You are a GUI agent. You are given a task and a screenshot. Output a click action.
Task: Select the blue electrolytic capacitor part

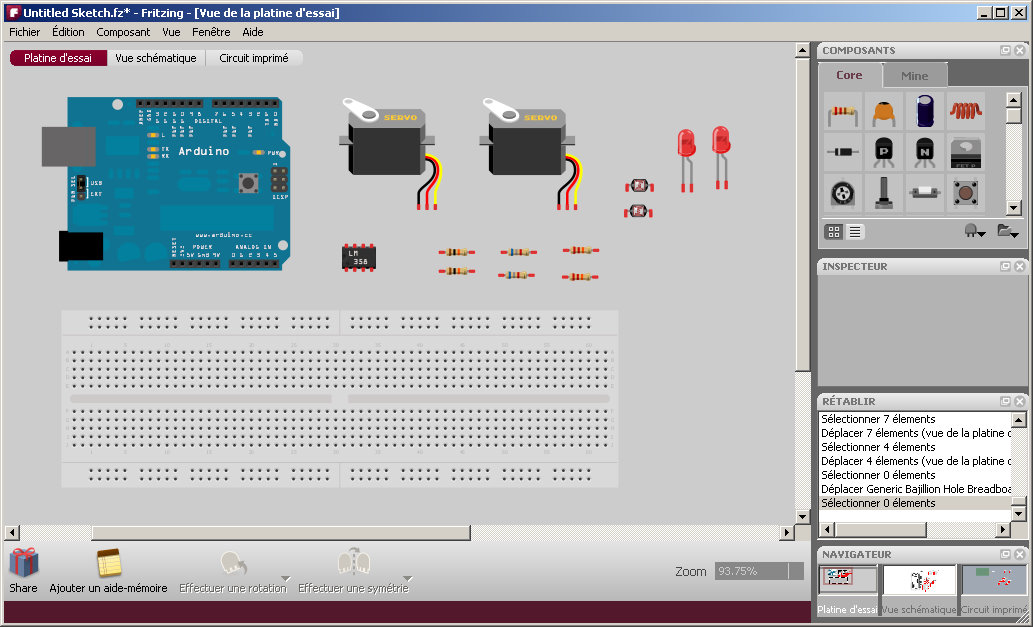pos(924,112)
